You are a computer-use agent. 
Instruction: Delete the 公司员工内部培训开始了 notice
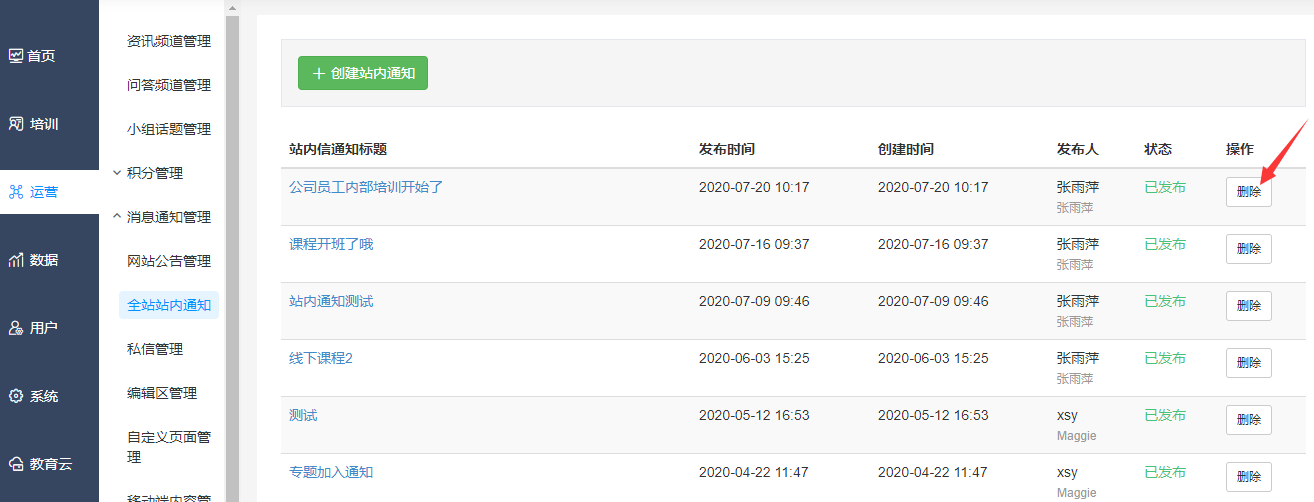pyautogui.click(x=1249, y=192)
